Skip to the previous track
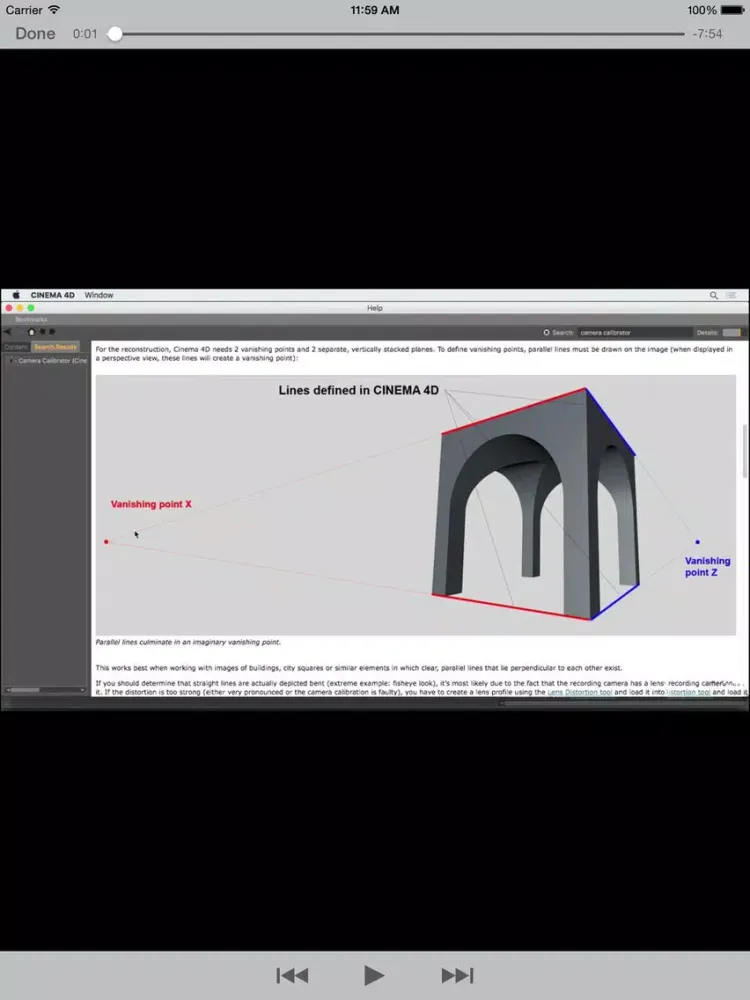Viewport: 750px width, 1000px height. pos(293,975)
